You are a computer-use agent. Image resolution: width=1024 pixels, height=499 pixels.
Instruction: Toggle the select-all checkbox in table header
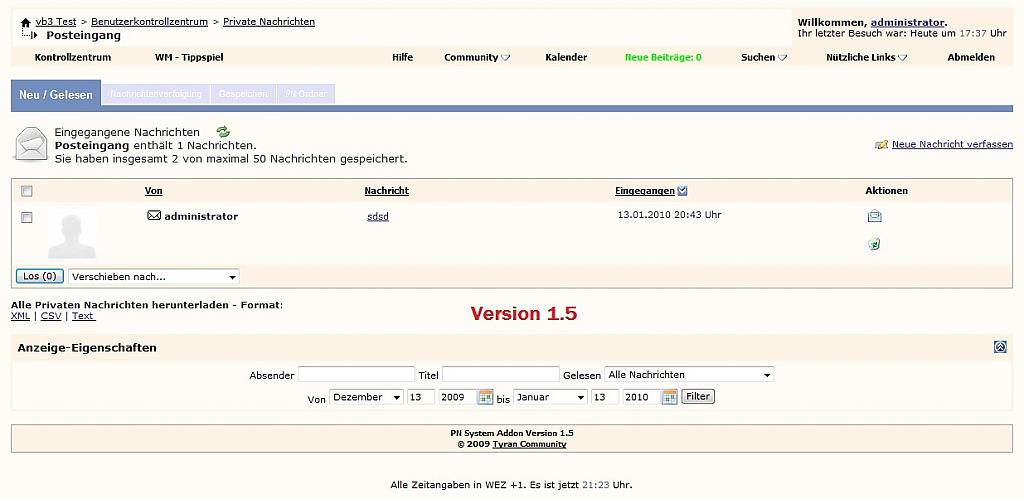pos(27,191)
